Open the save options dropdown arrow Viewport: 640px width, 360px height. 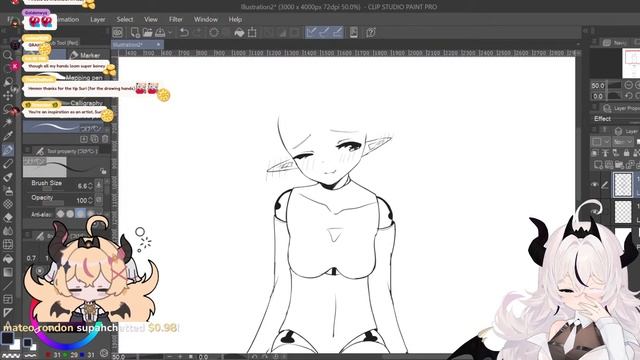click(x=170, y=33)
